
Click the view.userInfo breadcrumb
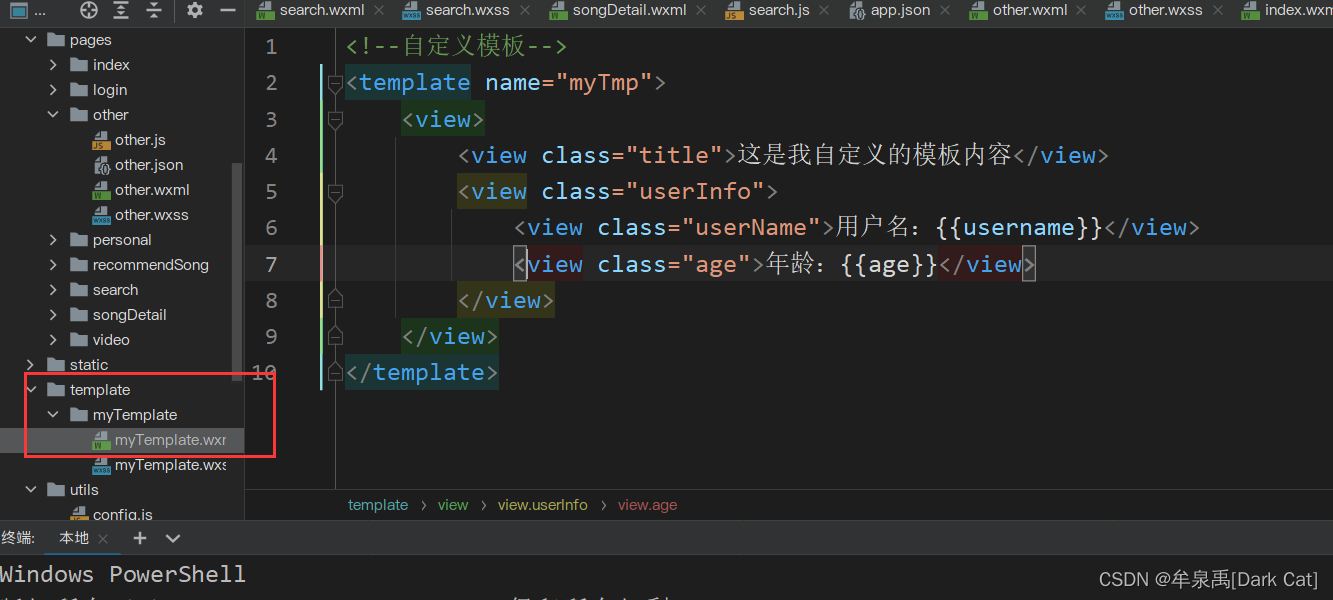543,505
